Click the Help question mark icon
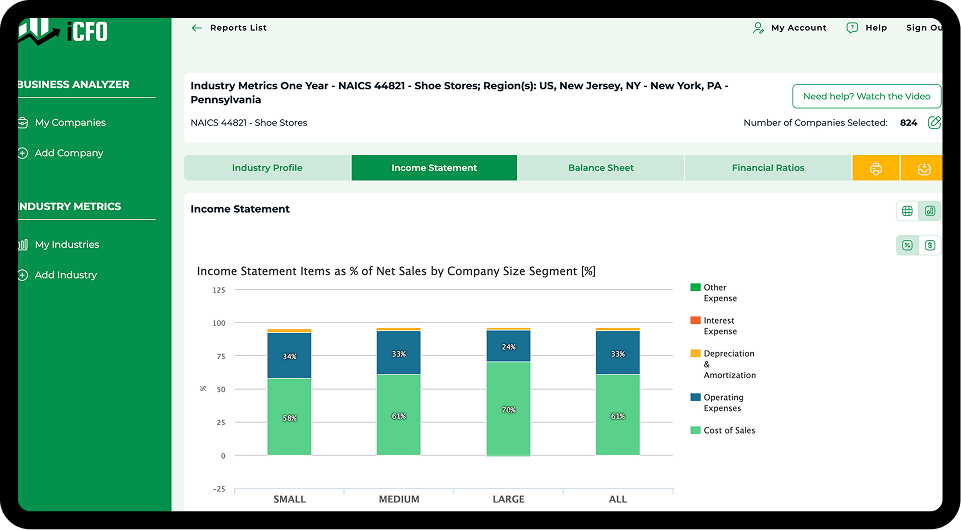Image resolution: width=961 pixels, height=530 pixels. pyautogui.click(x=852, y=28)
